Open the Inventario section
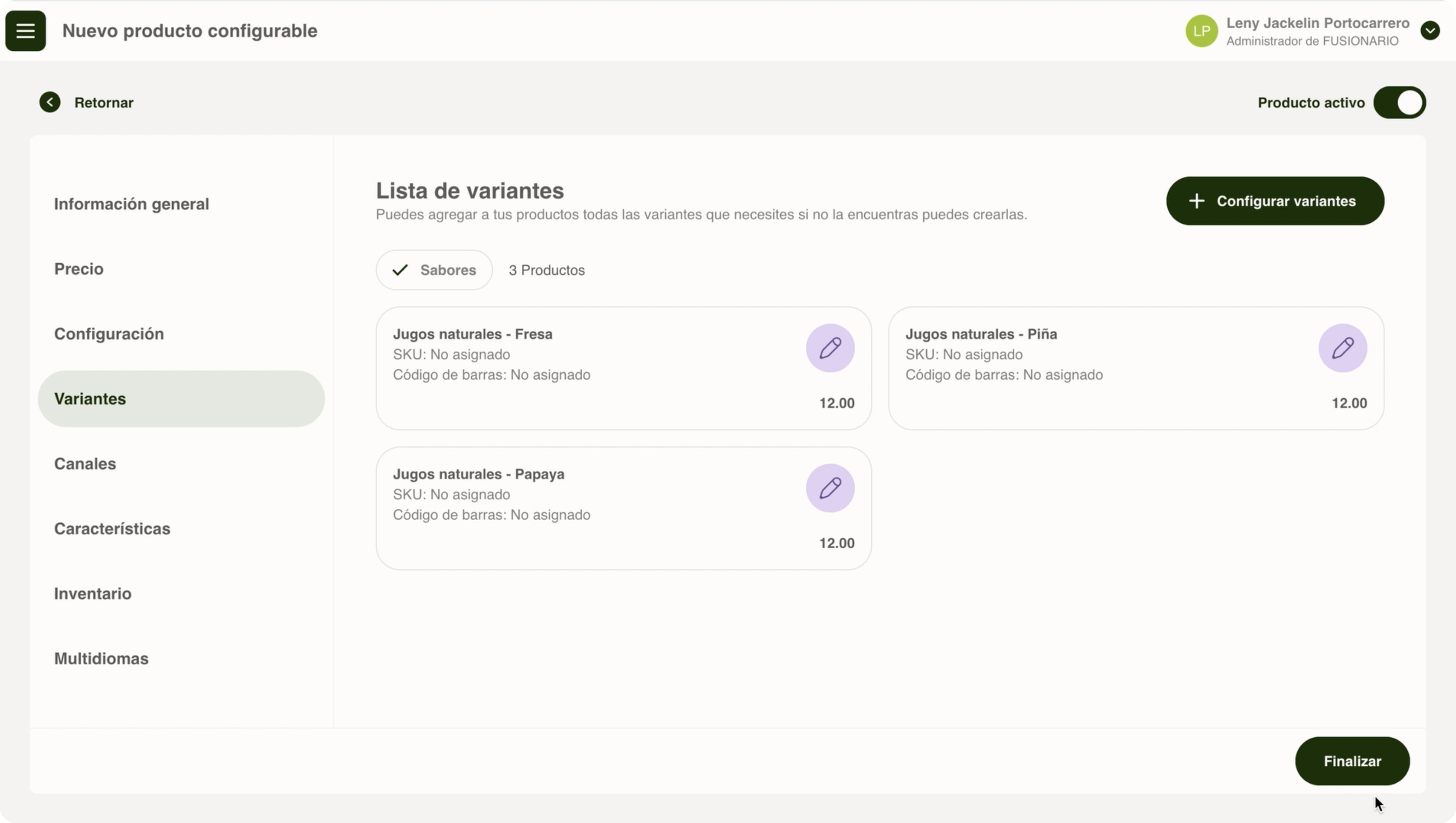Screen dimensions: 1456x823 click(93, 594)
